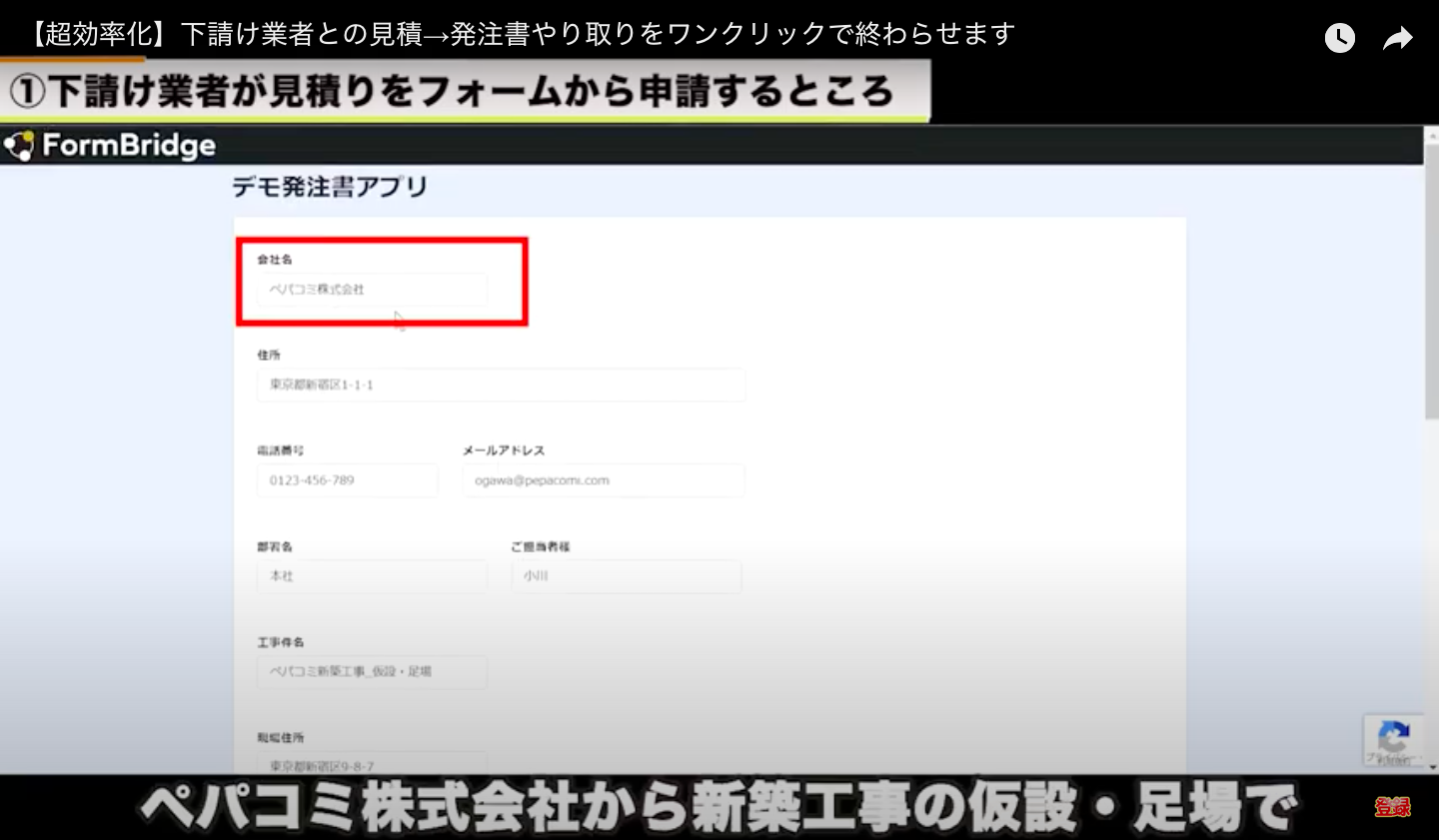
Task: Click the FormBridge text in the black header bar
Action: (130, 145)
